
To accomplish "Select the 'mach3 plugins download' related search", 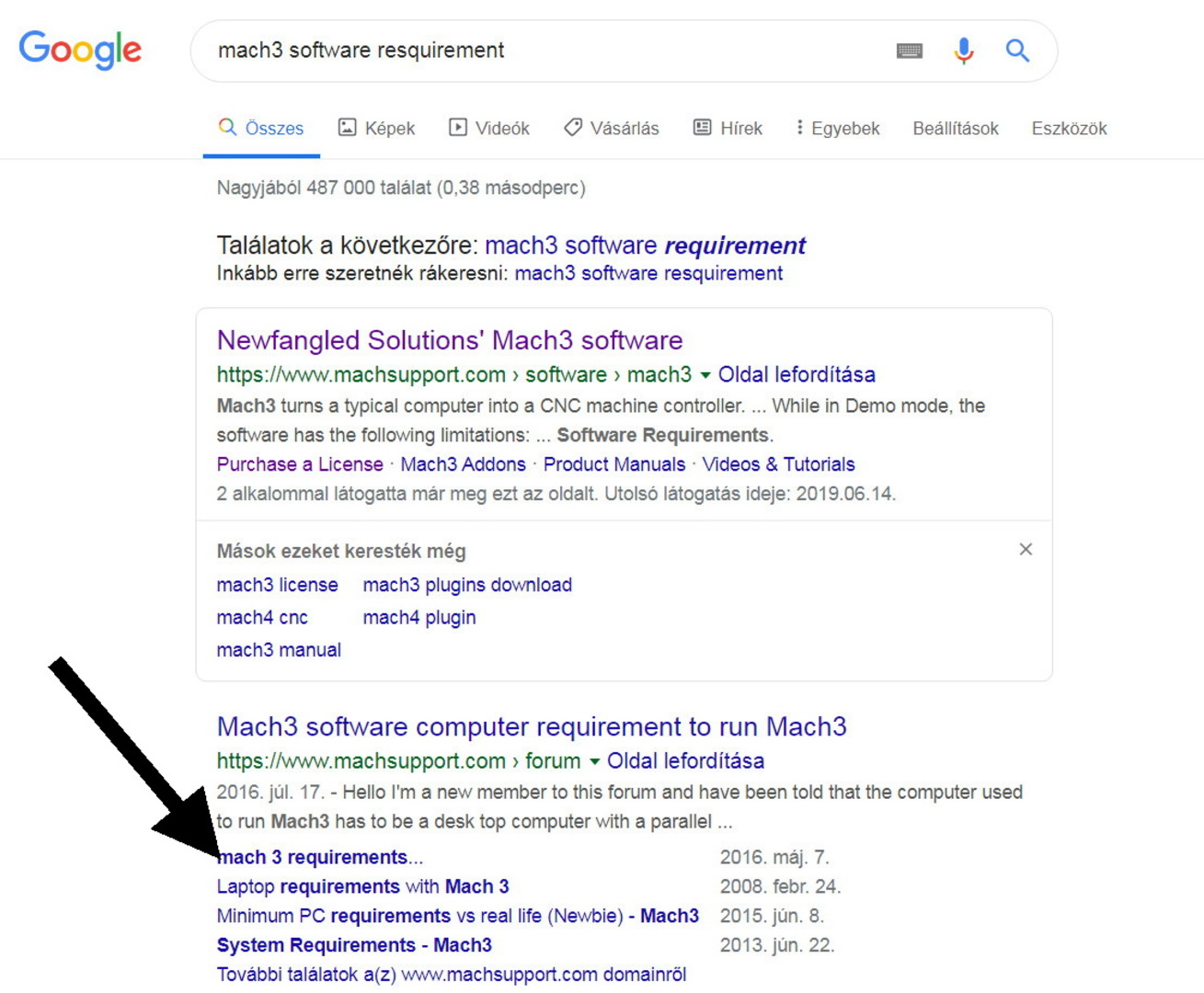I will [x=467, y=585].
